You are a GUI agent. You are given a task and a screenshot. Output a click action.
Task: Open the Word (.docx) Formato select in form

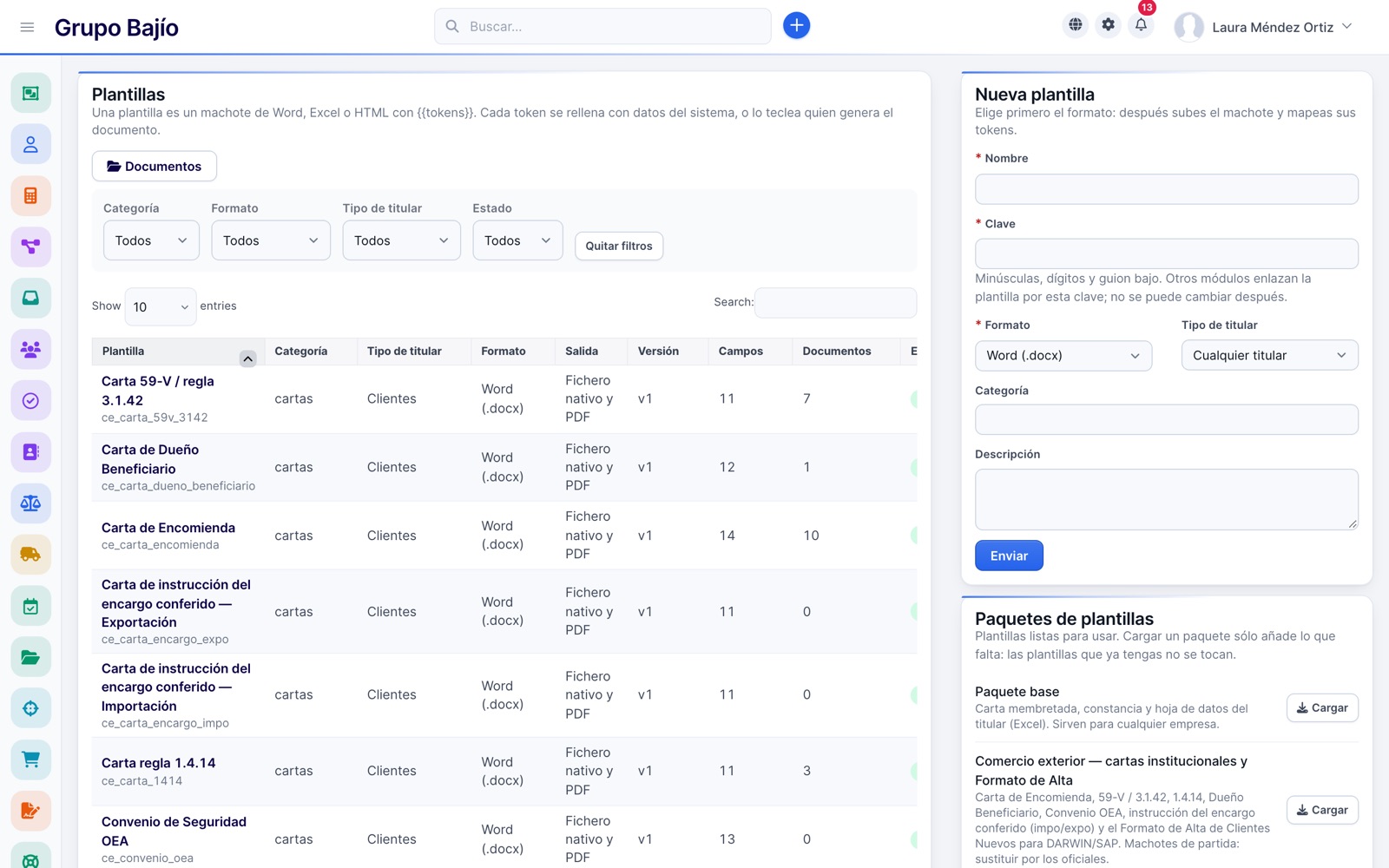(1063, 355)
